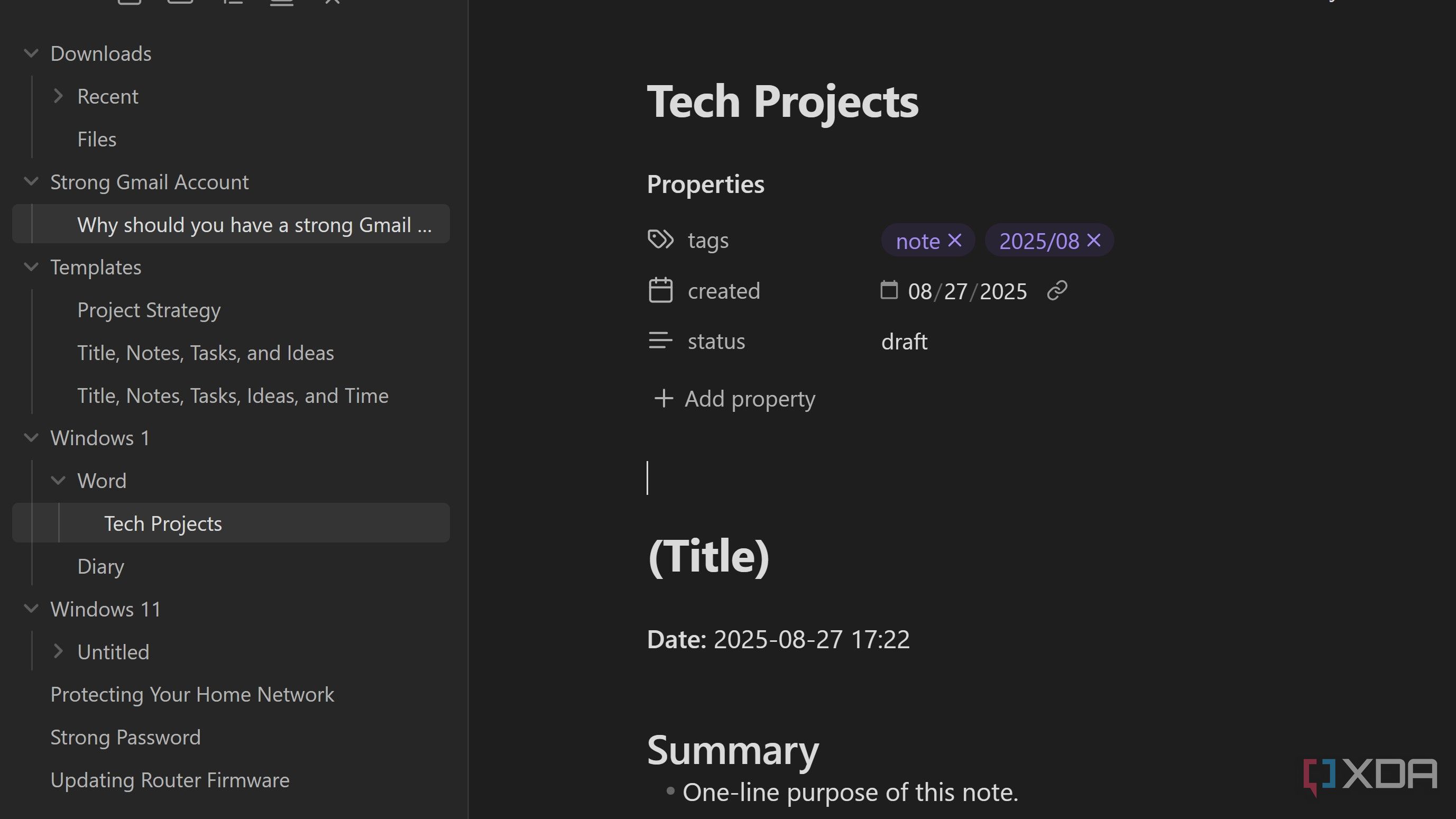Click the status property text icon
This screenshot has height=819, width=1456.
coord(660,341)
